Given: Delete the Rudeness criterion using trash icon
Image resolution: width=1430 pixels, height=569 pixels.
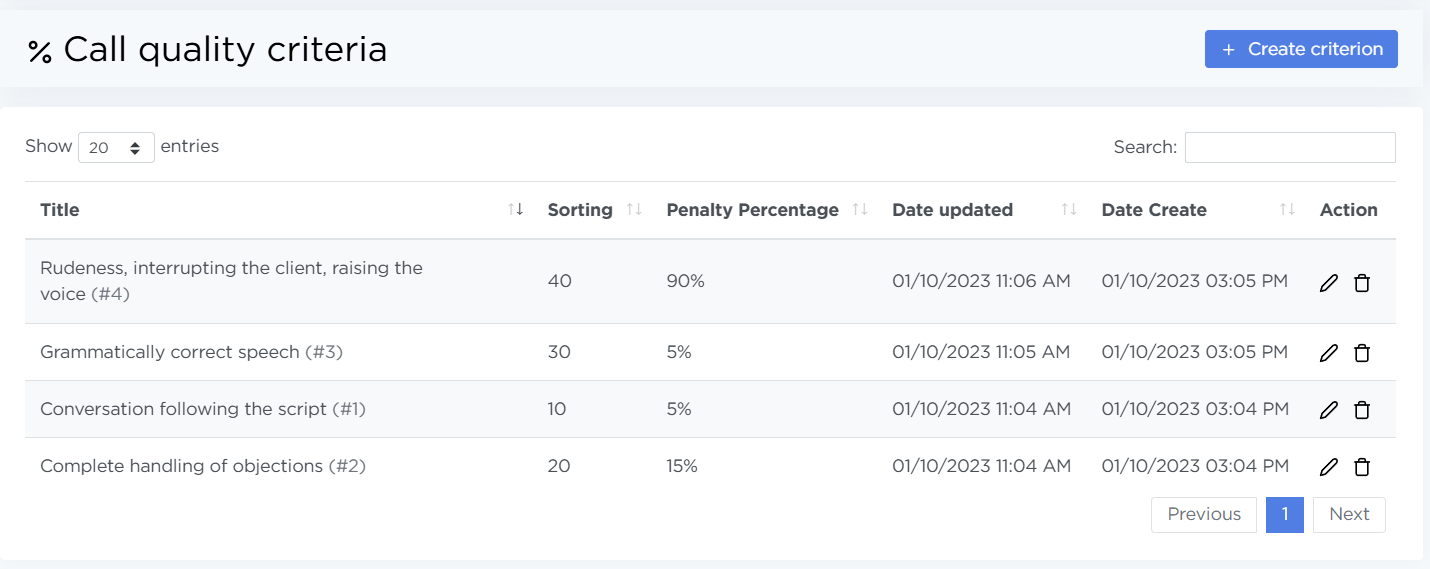Looking at the screenshot, I should [1361, 283].
